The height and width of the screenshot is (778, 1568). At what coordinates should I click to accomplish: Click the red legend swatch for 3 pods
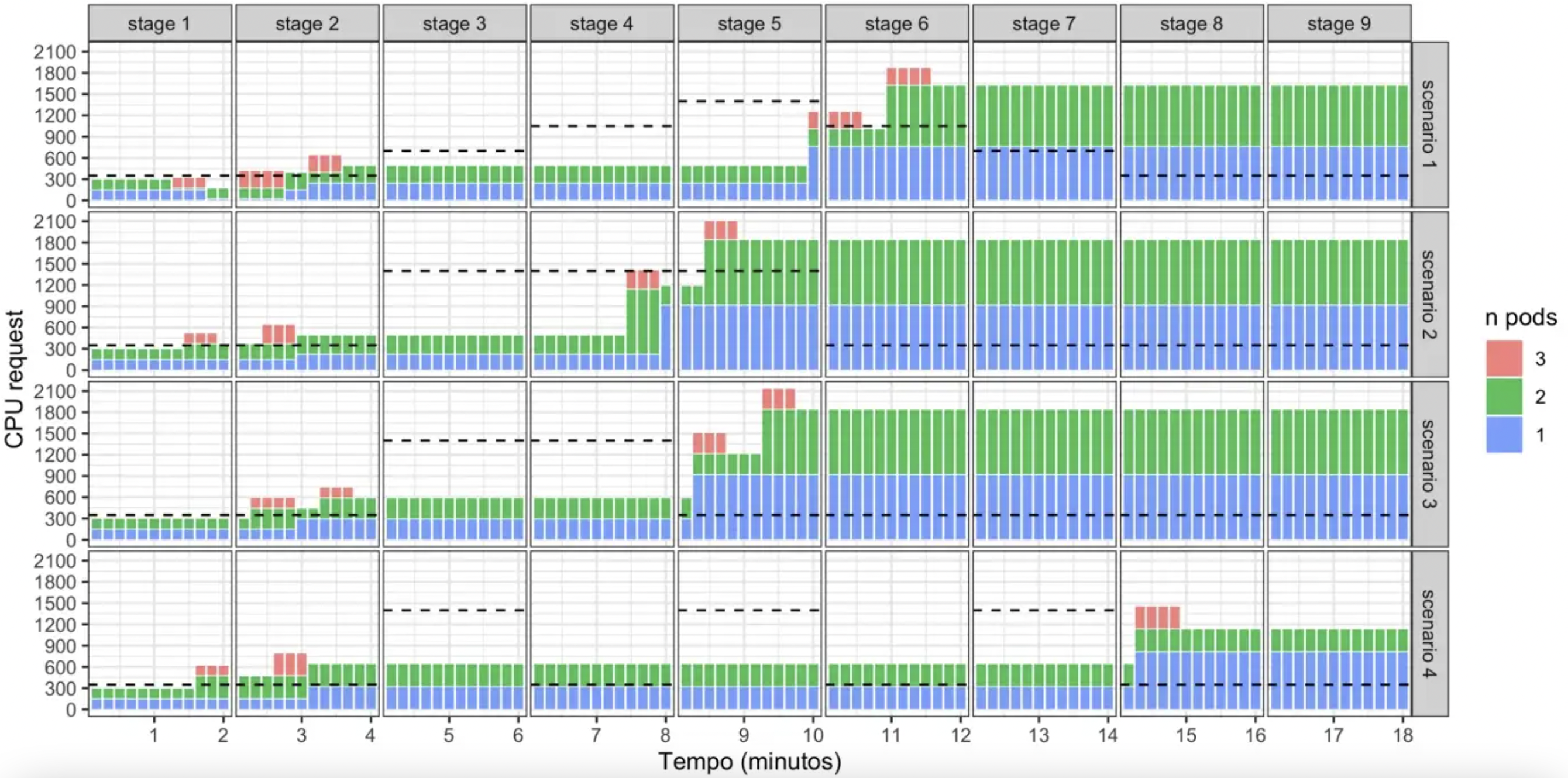click(1504, 359)
